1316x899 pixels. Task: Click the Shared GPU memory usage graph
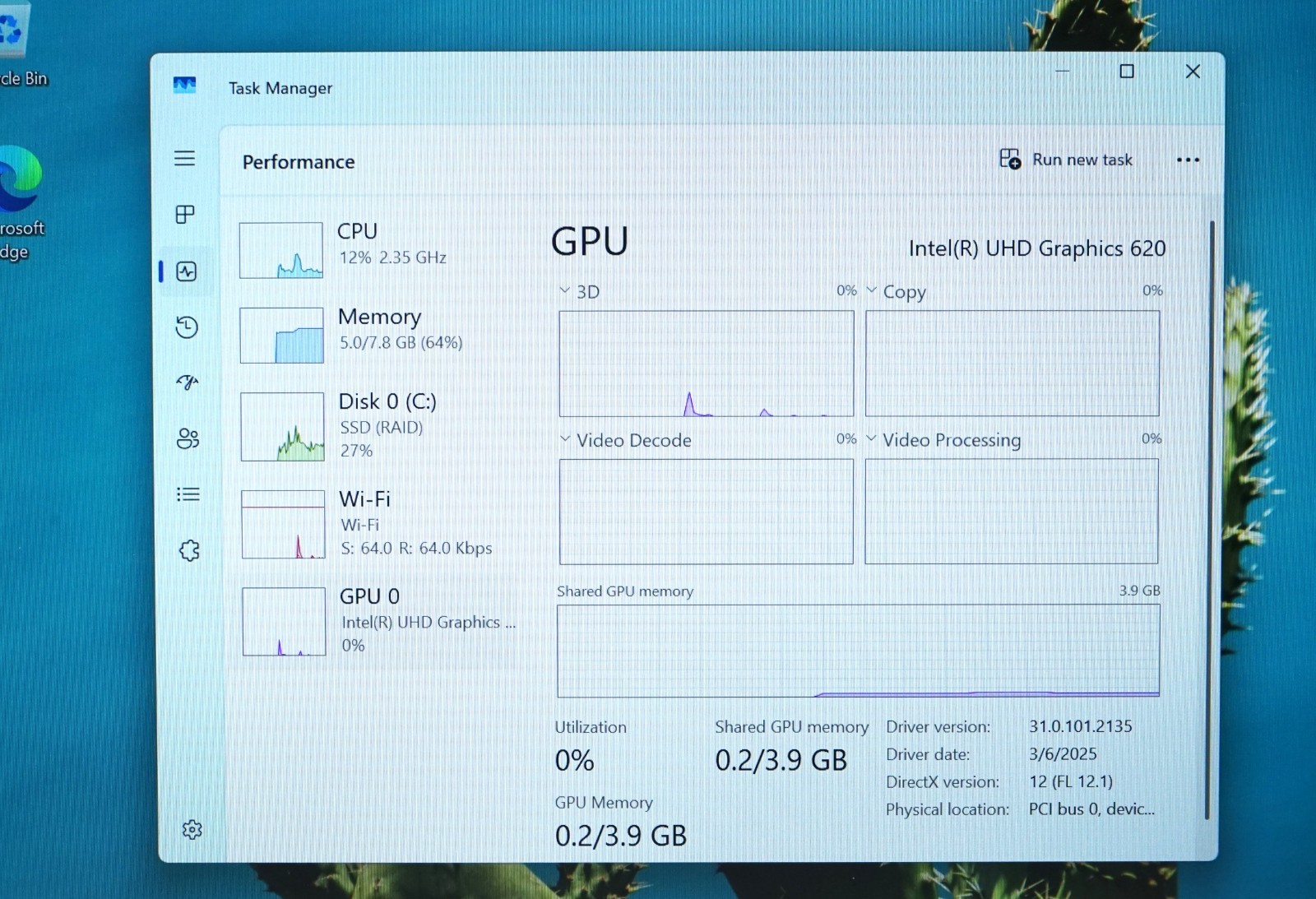click(859, 651)
